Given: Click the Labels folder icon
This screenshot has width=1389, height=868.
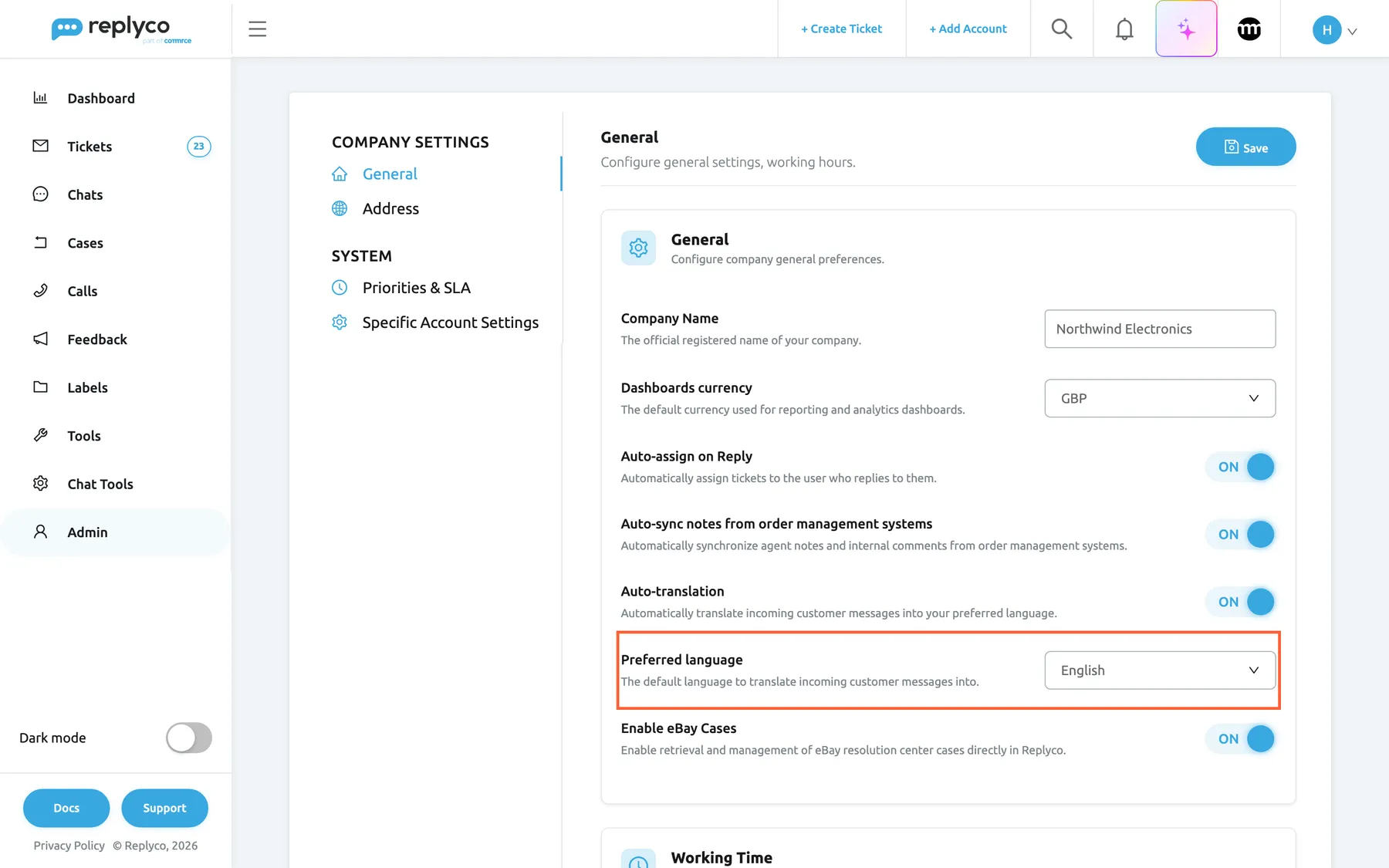Looking at the screenshot, I should [x=41, y=387].
